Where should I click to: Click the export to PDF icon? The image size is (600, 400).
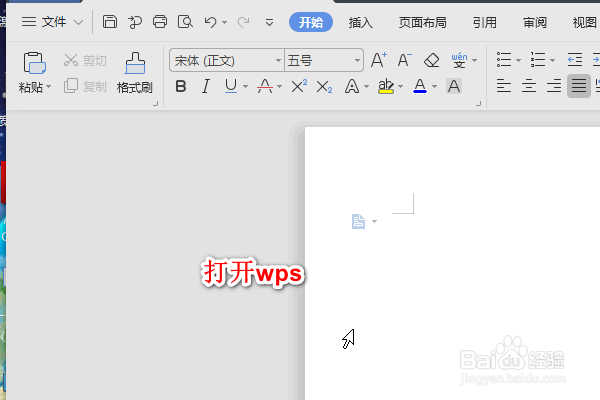(135, 22)
